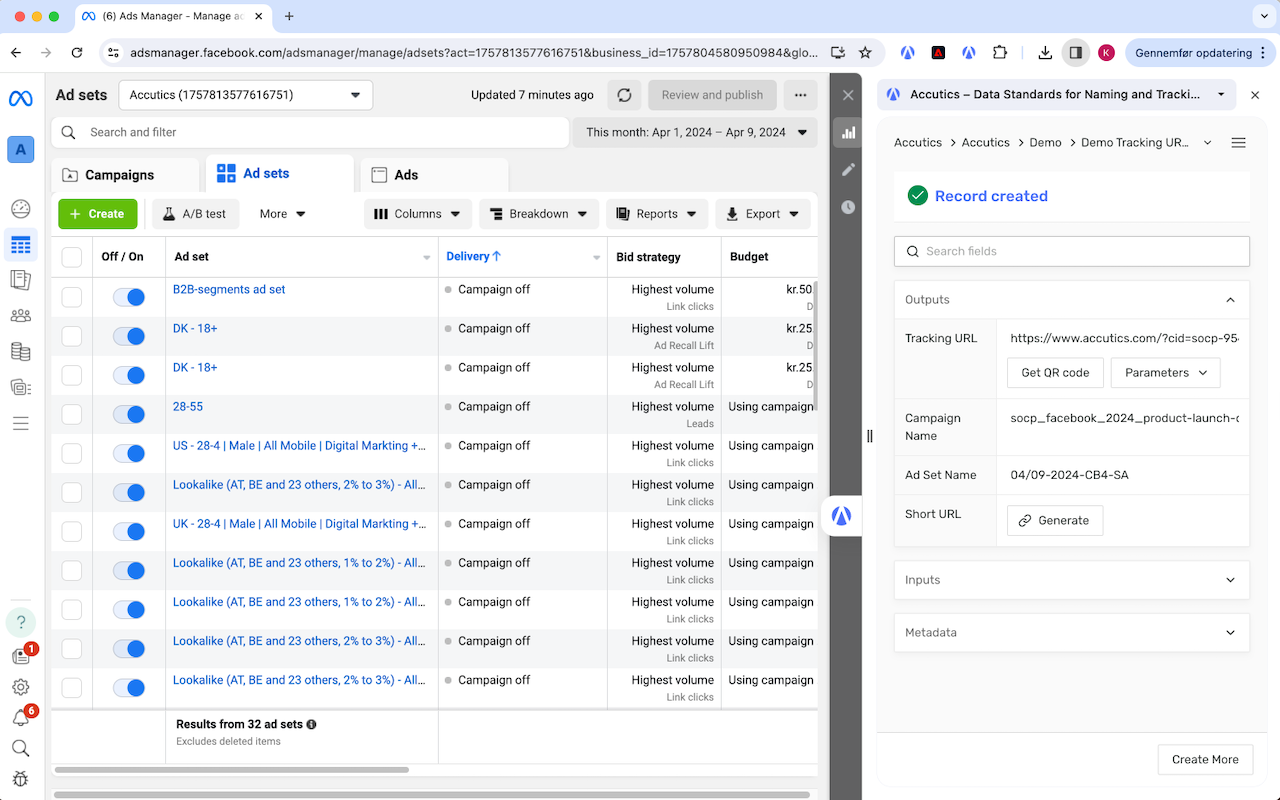Open Settings gear icon in sidebar
1280x800 pixels.
(21, 687)
